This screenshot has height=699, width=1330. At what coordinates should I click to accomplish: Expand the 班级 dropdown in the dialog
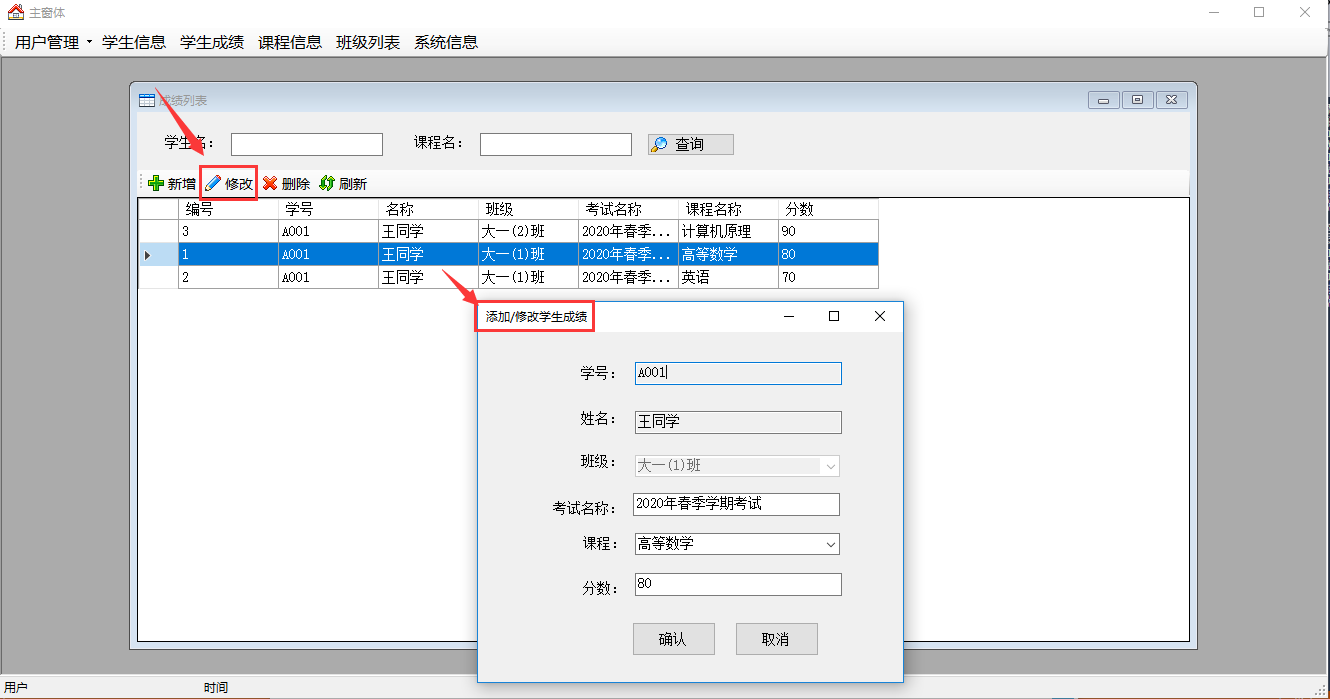tap(829, 466)
